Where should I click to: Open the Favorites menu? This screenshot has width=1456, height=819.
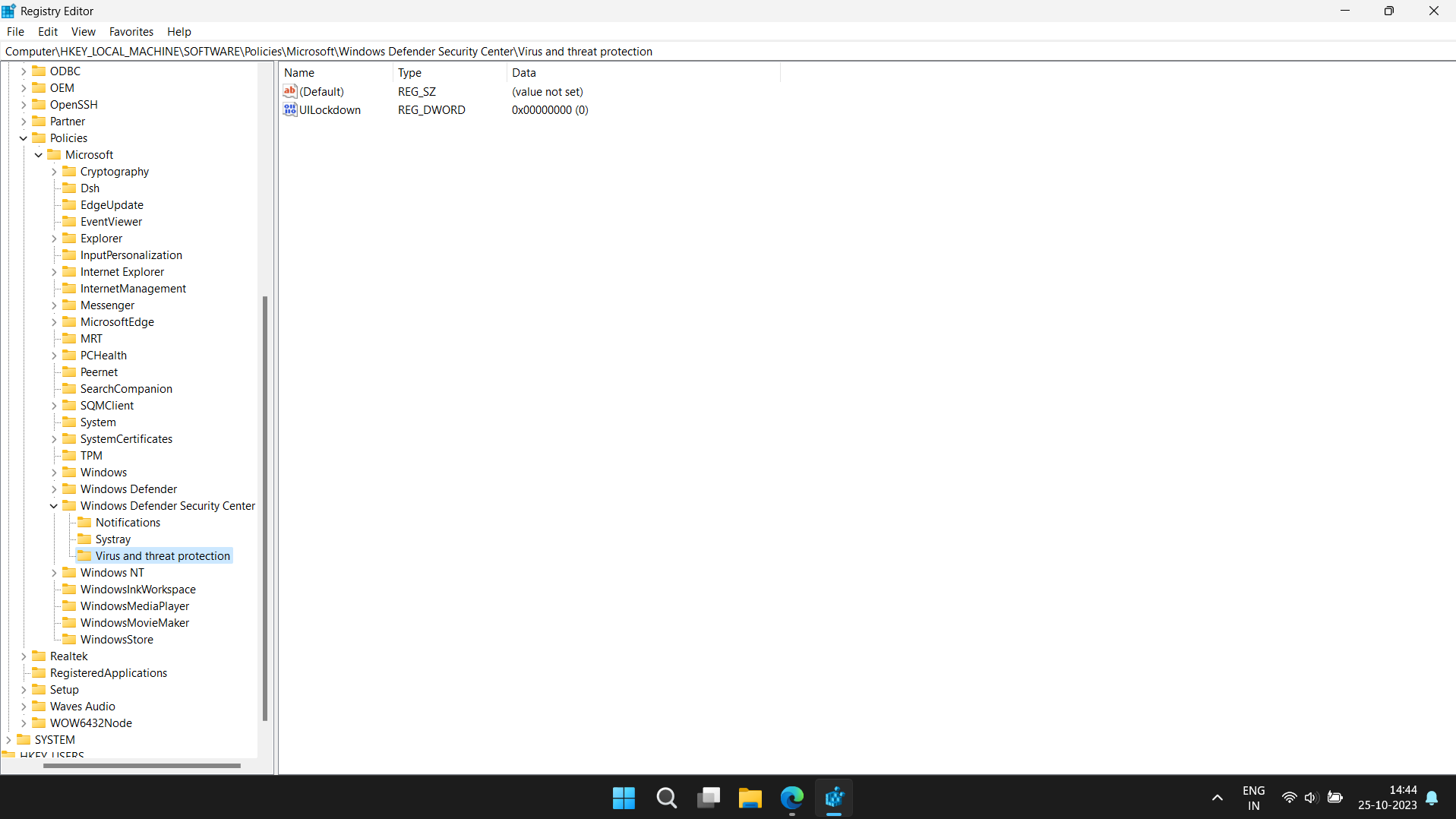pyautogui.click(x=131, y=31)
